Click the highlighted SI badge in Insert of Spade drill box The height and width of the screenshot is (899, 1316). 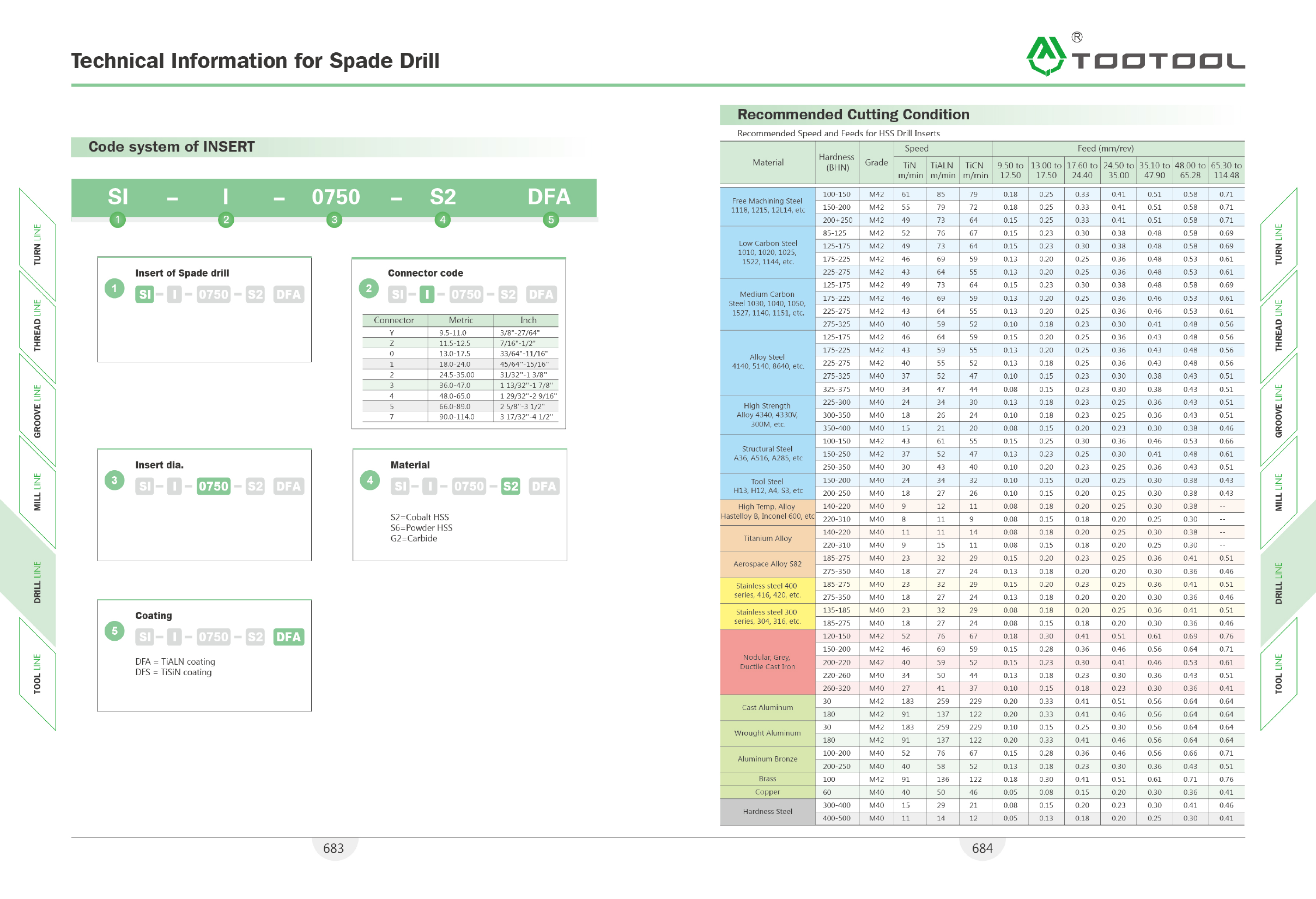point(145,294)
